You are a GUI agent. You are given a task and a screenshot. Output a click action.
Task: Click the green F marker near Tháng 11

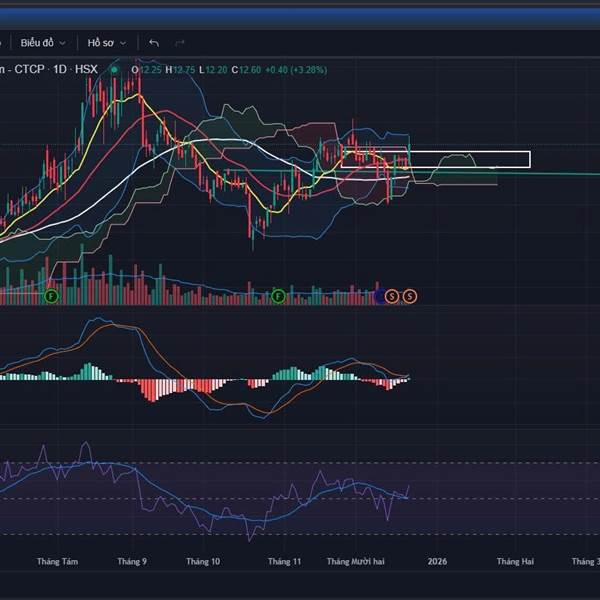[x=279, y=296]
